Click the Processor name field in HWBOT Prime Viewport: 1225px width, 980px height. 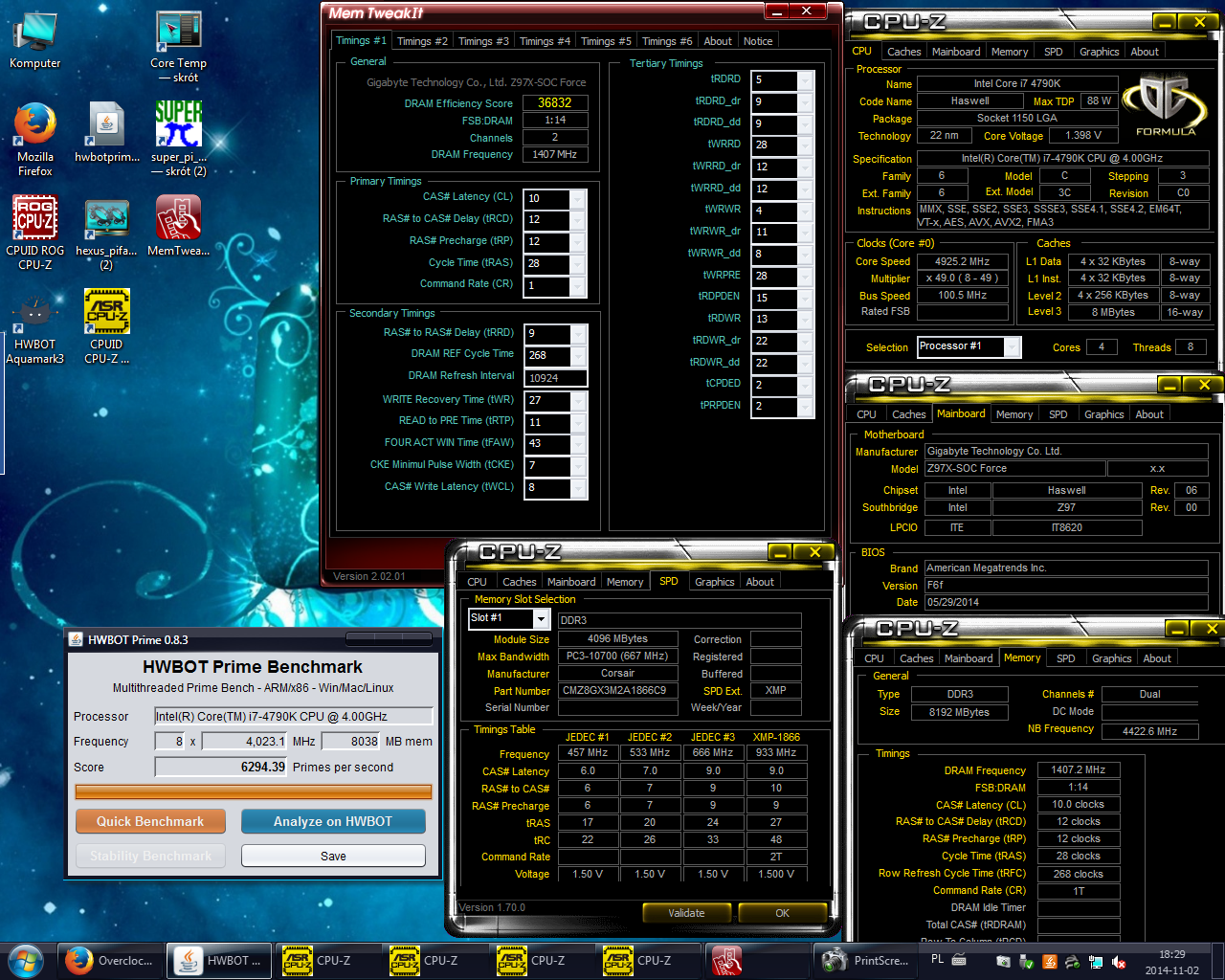(x=294, y=716)
